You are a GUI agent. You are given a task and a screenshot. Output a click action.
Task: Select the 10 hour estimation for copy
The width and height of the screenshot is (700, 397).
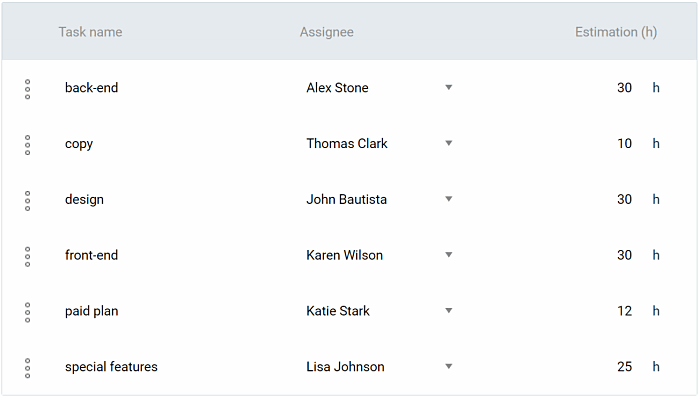point(625,143)
